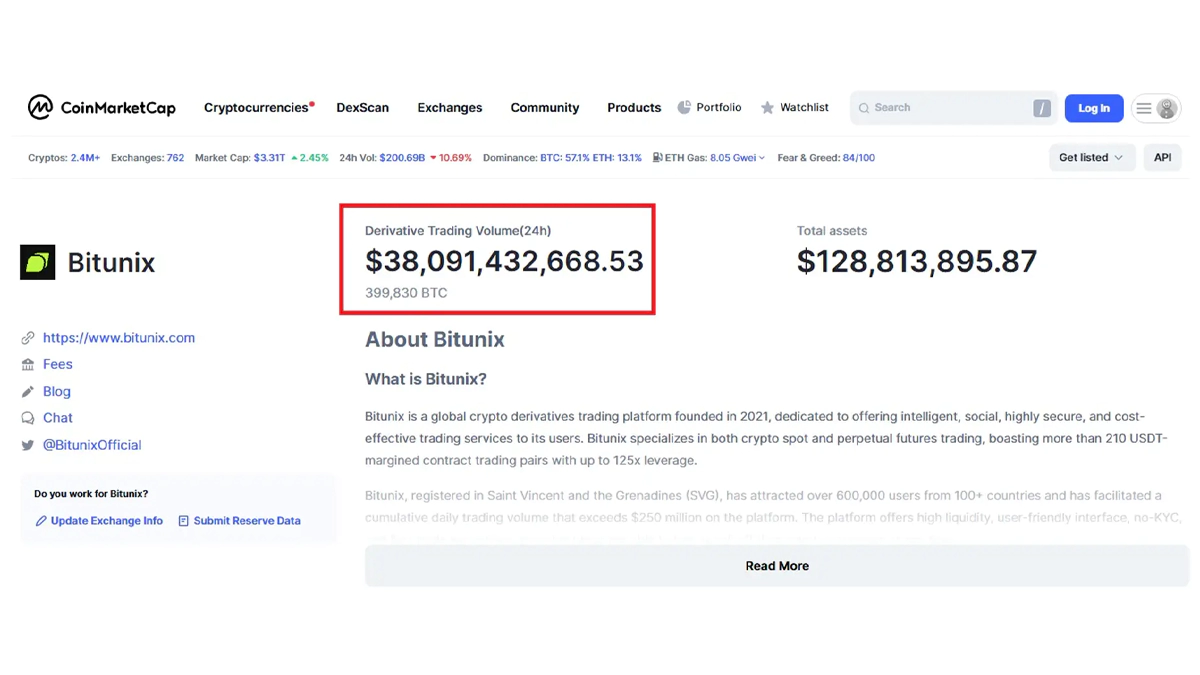
Task: Click the Blog pencil icon
Action: (28, 392)
